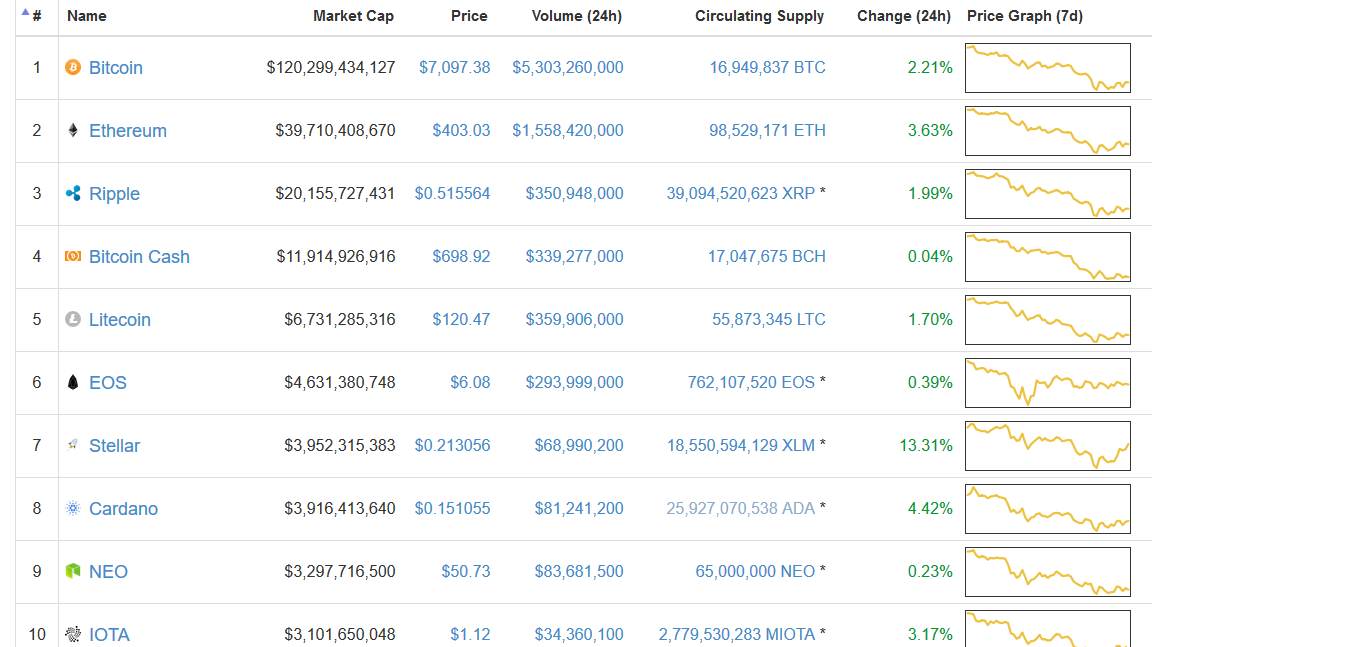Click Cardano change value 4.42%

click(x=930, y=508)
